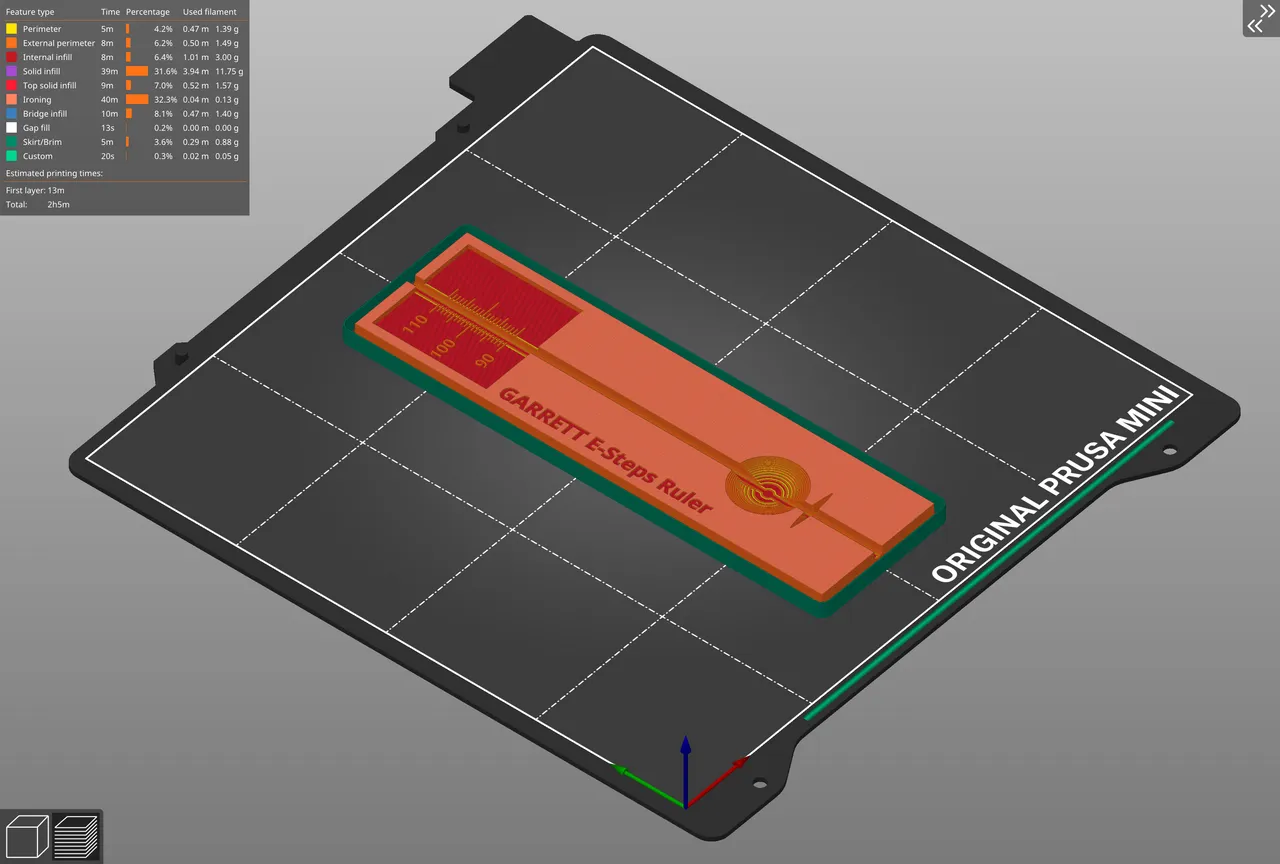This screenshot has width=1280, height=864.
Task: Click the yellow Perimeter color swatch
Action: pos(11,29)
